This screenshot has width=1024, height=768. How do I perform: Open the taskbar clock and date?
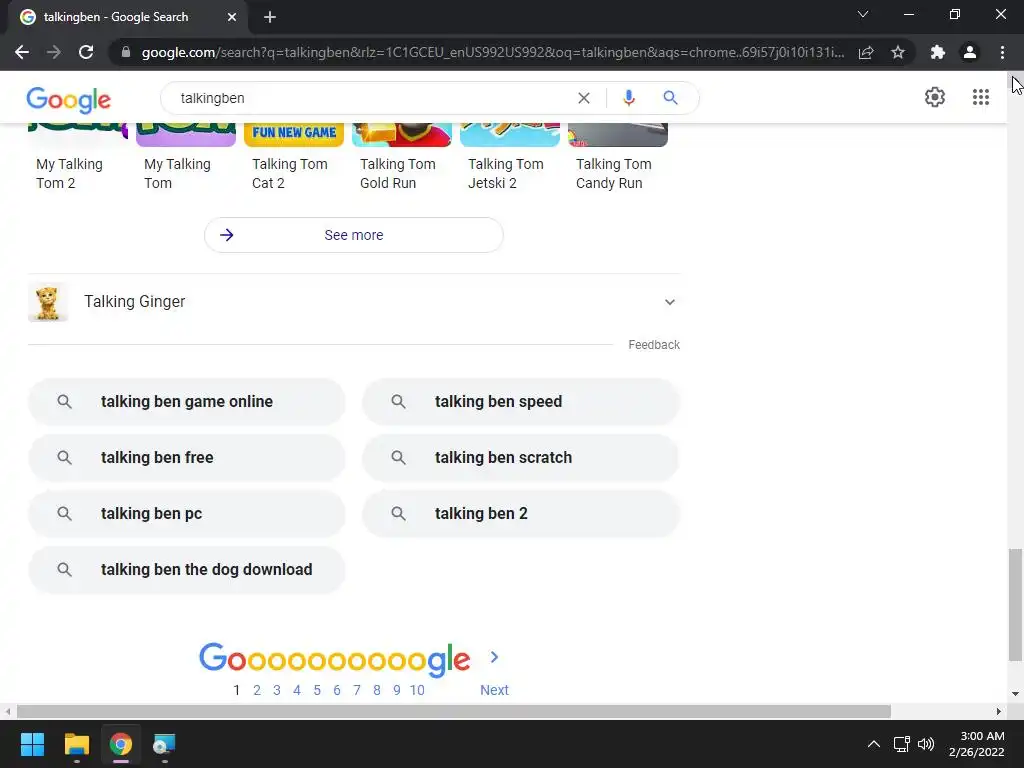tap(978, 744)
